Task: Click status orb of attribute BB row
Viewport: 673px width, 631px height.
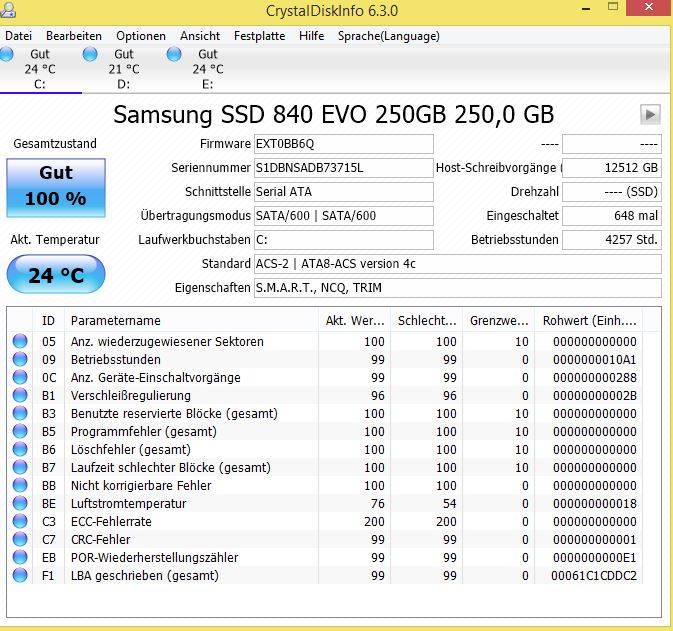Action: pos(20,485)
